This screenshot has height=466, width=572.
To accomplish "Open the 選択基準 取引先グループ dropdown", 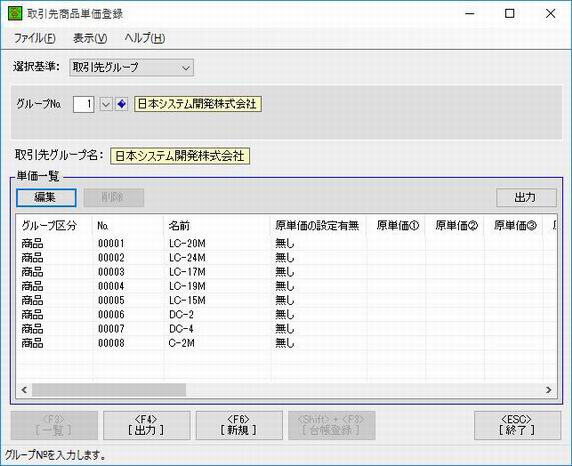I will (x=132, y=68).
